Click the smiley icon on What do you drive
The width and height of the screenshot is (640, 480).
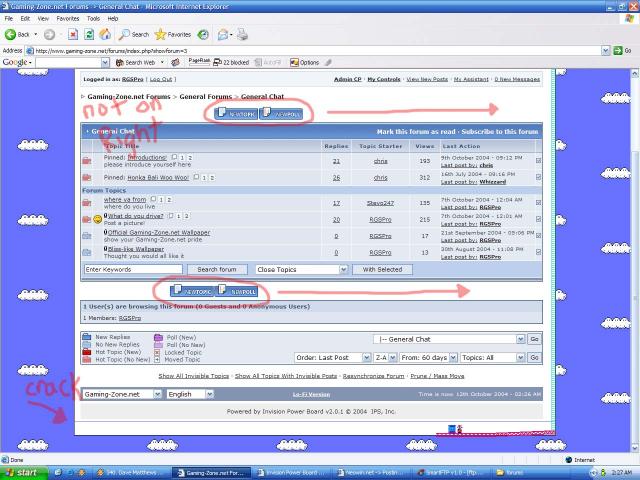(x=98, y=219)
